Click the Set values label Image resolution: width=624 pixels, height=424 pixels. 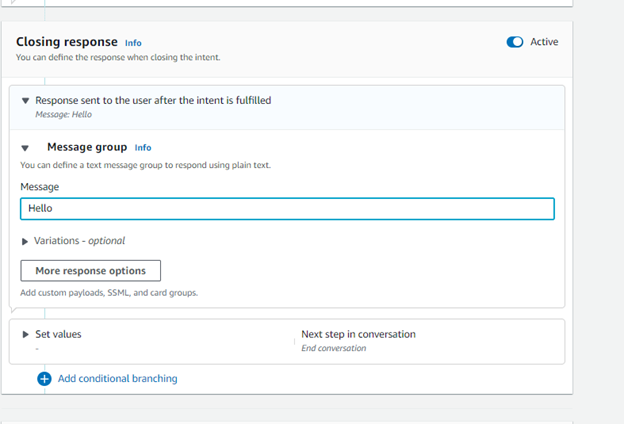pos(58,334)
